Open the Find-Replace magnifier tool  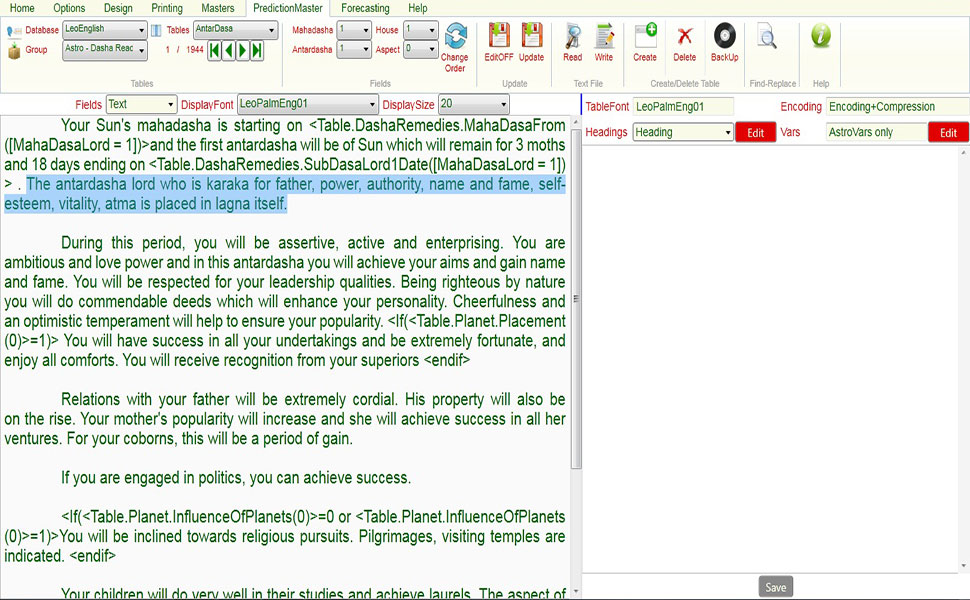(767, 36)
